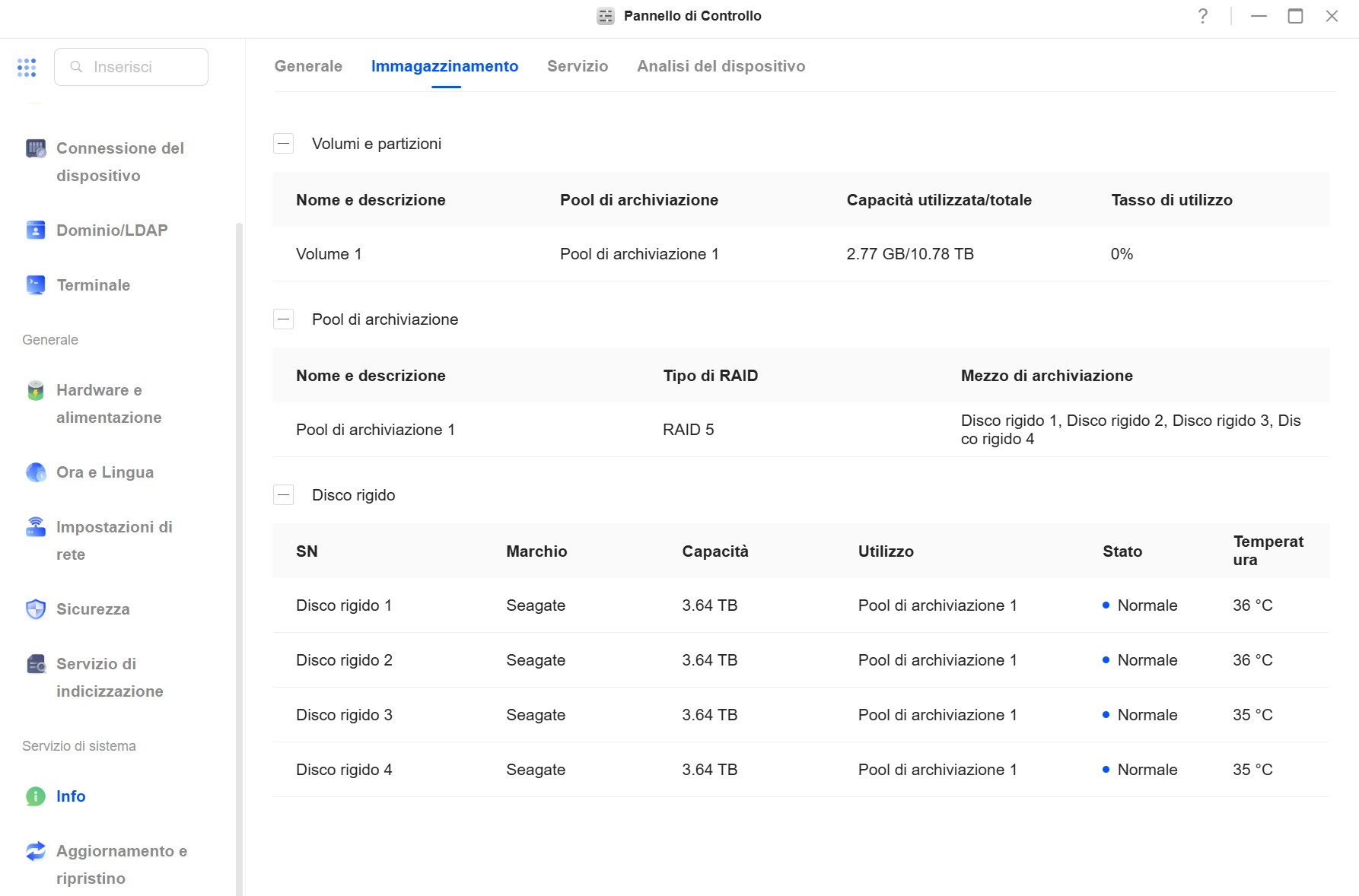Open the help question mark icon
1359x896 pixels.
[x=1202, y=16]
